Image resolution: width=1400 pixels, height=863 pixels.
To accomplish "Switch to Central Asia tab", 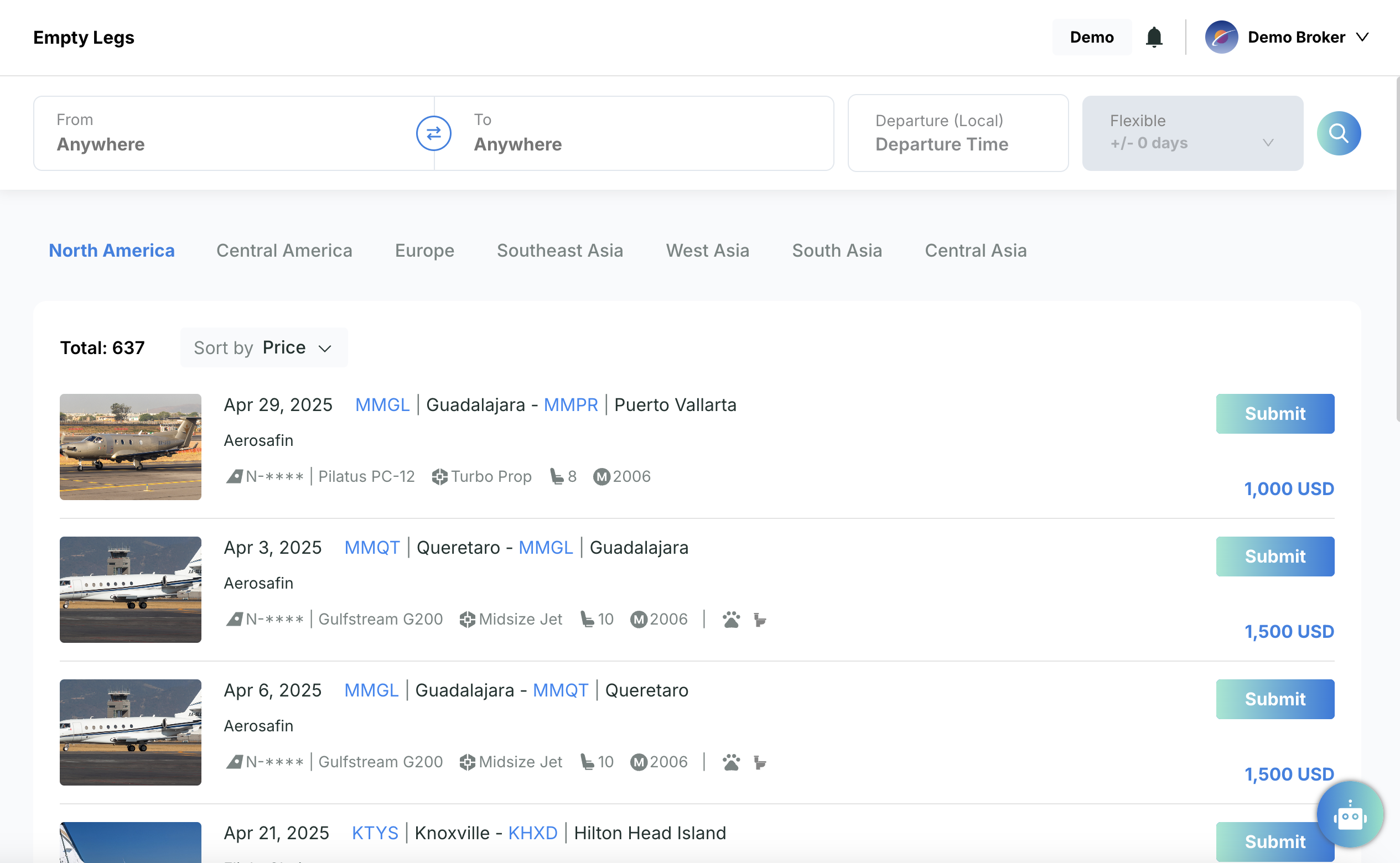I will [975, 251].
